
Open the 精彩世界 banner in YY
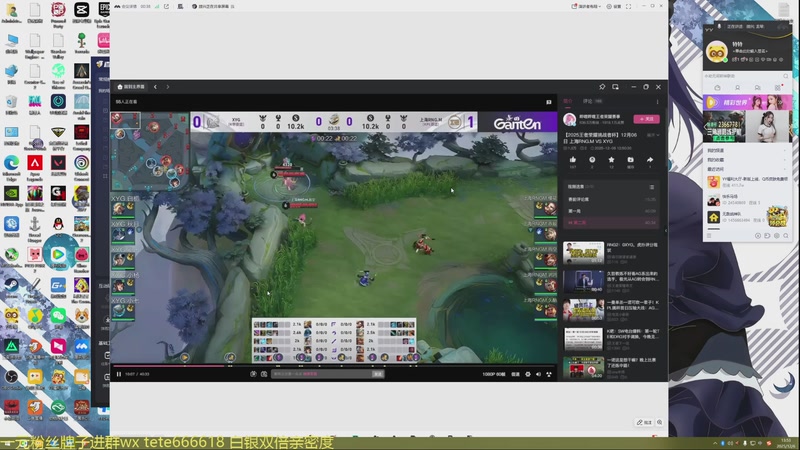[747, 103]
